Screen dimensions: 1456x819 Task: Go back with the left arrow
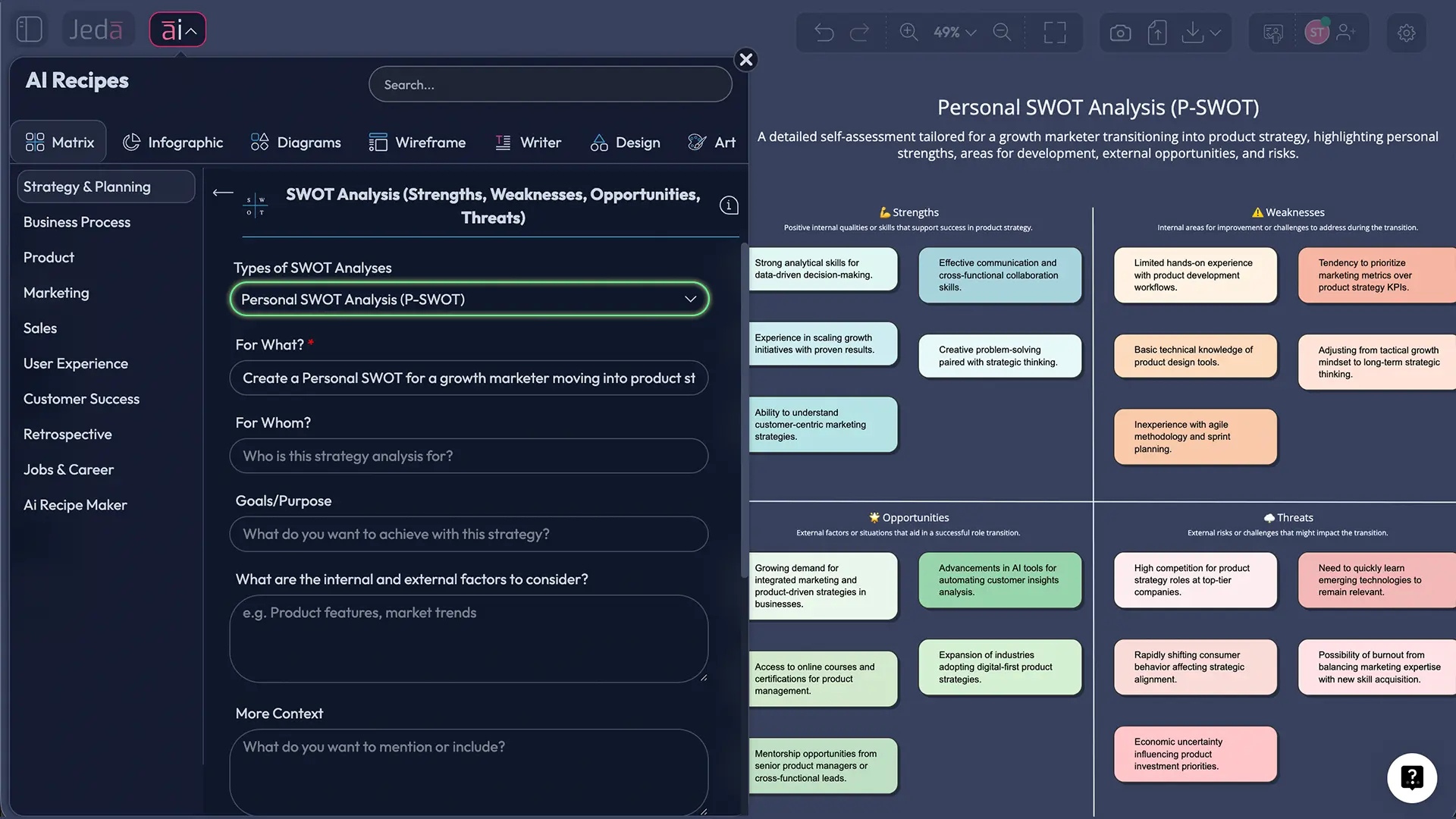[223, 193]
